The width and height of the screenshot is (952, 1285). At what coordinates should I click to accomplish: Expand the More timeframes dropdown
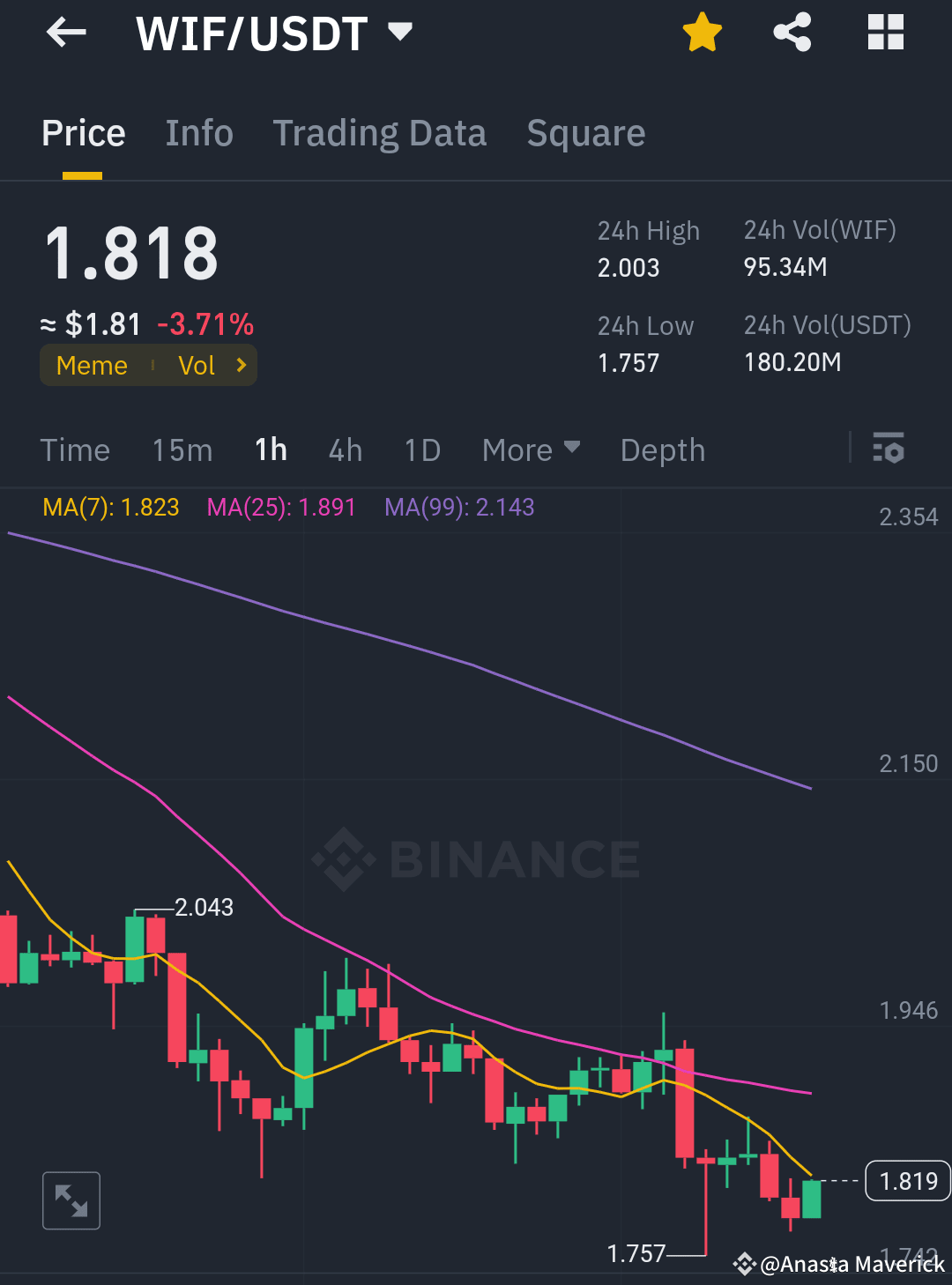[530, 449]
